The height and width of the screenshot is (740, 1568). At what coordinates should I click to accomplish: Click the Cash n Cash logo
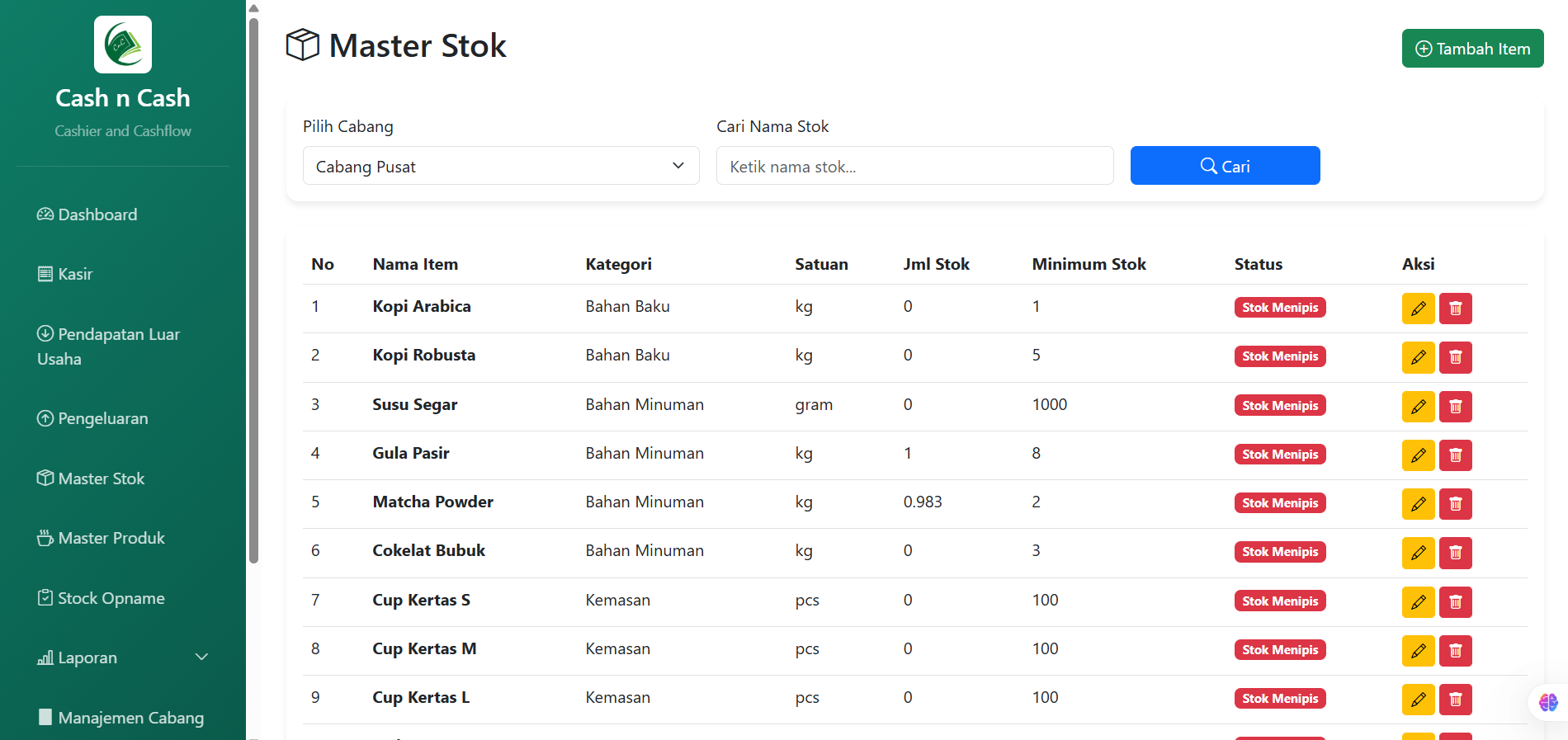tap(123, 45)
